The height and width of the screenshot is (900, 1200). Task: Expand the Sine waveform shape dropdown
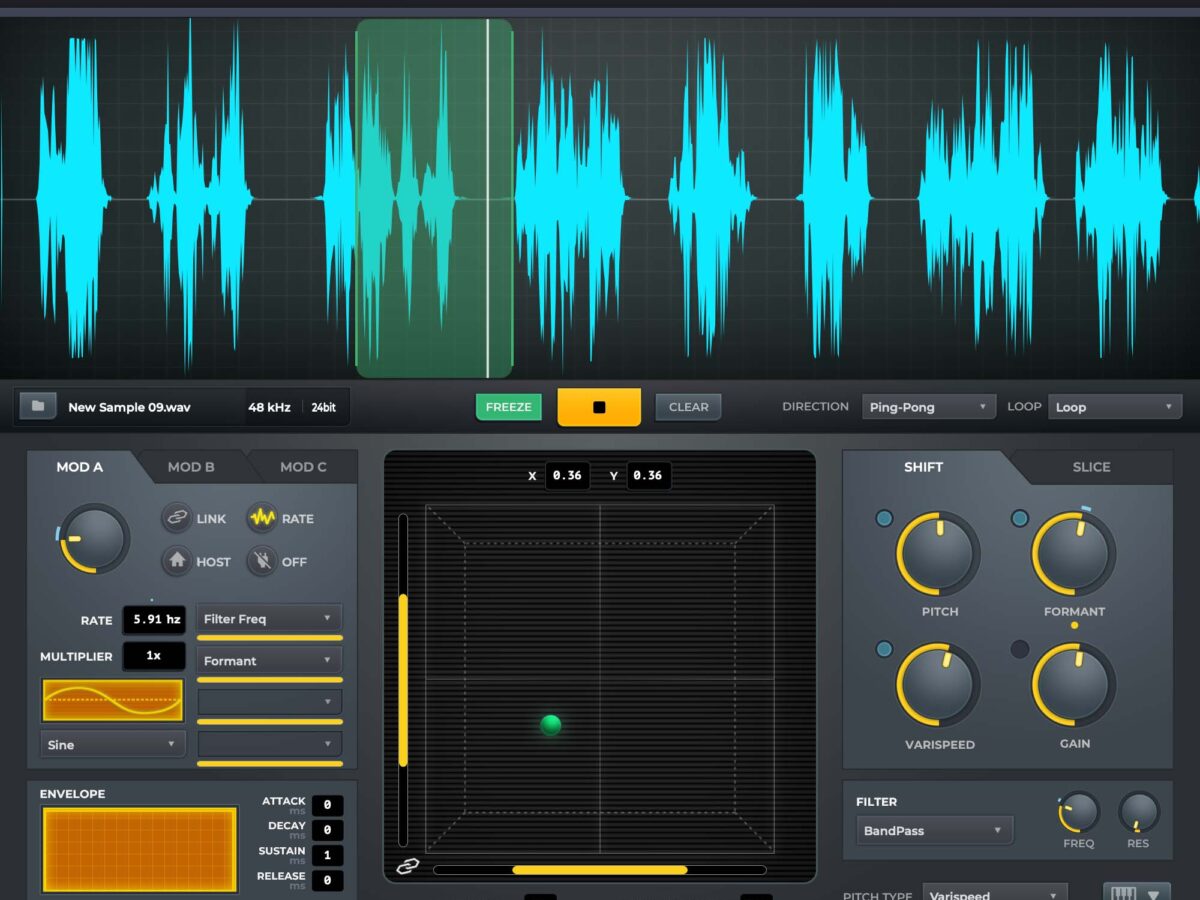[112, 744]
